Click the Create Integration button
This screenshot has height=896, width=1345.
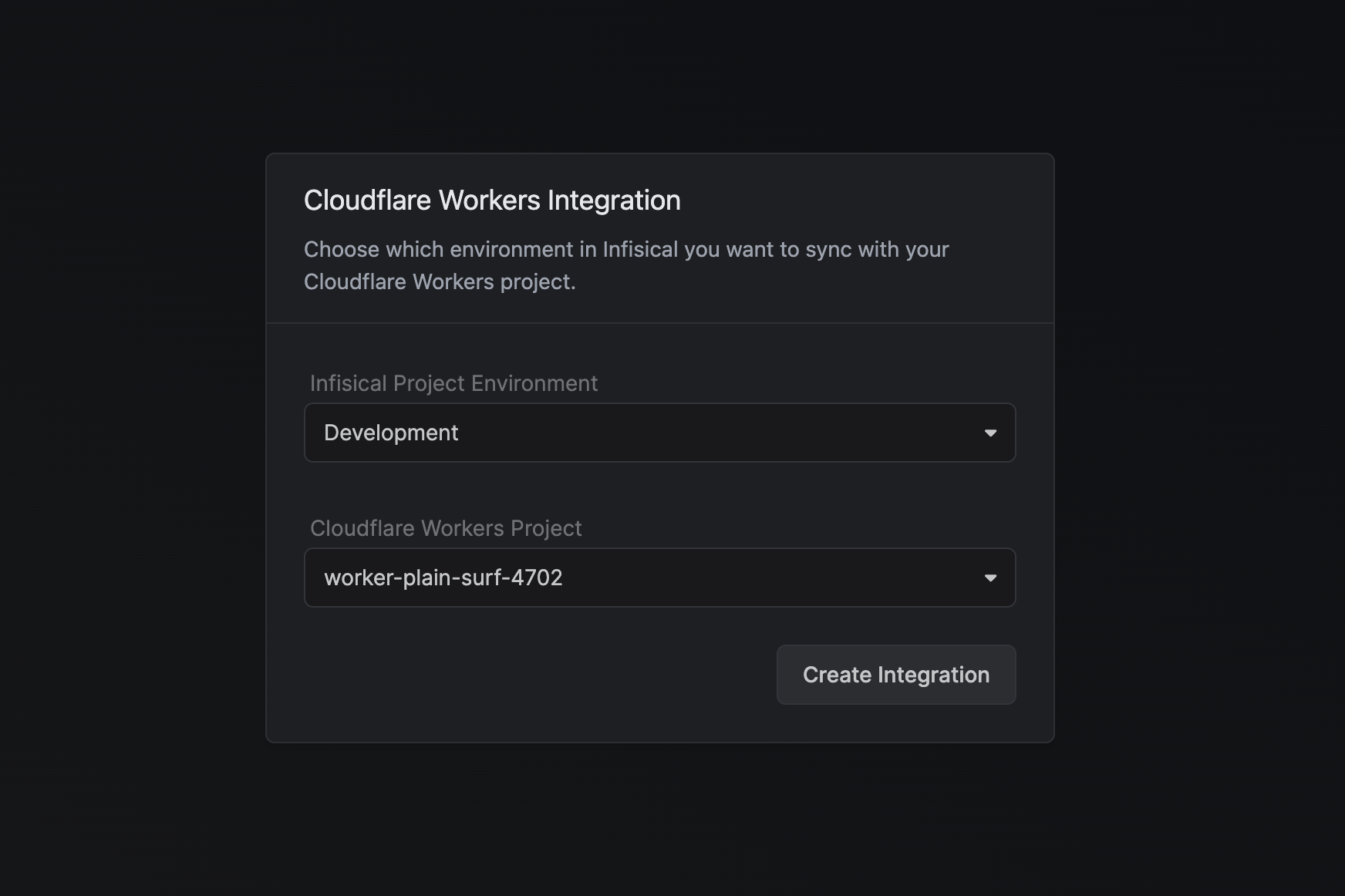(895, 675)
